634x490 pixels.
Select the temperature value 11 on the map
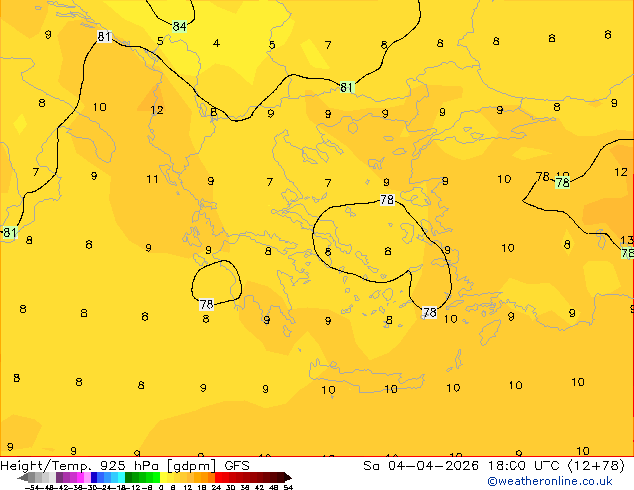click(152, 179)
